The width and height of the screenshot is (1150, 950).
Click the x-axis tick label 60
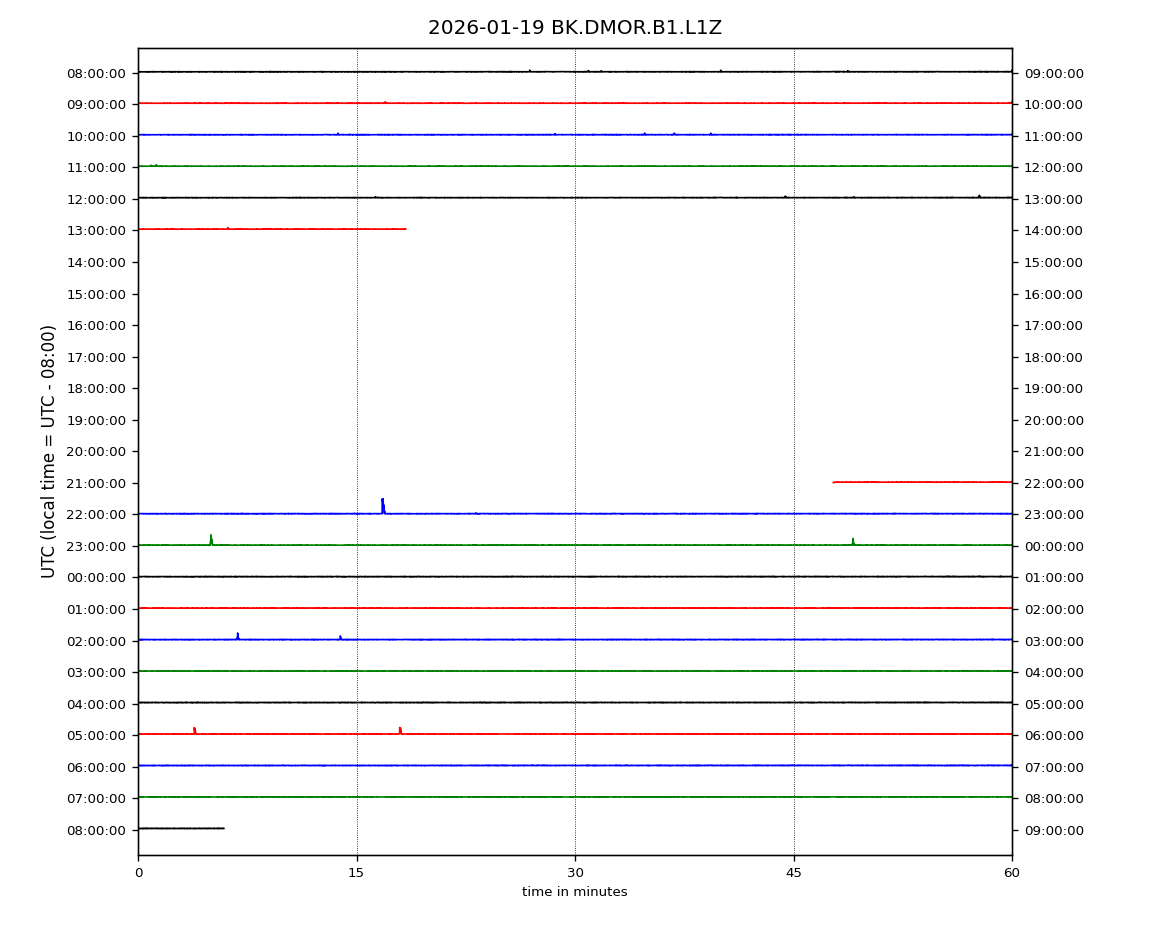[1012, 873]
